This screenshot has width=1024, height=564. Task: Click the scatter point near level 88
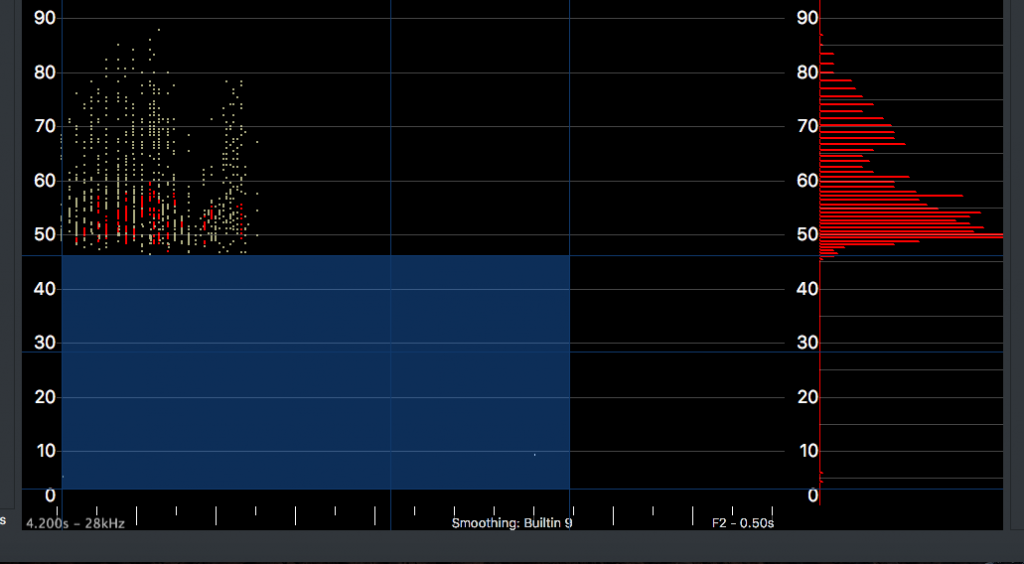(159, 29)
